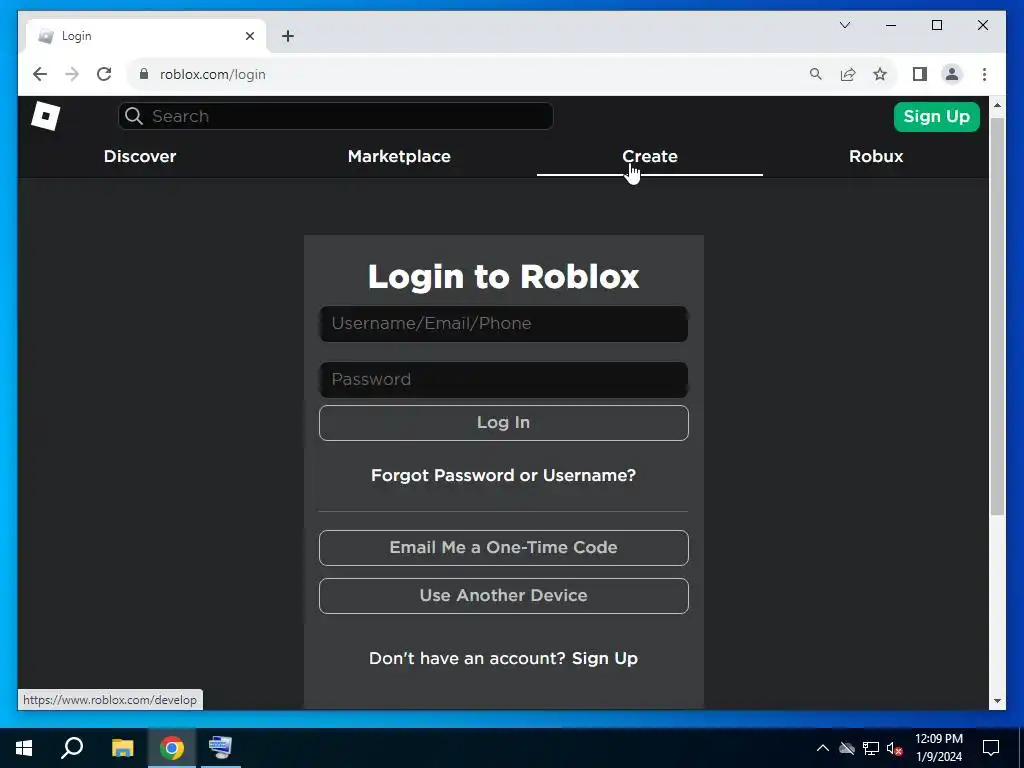Select the Login browser tab
The width and height of the screenshot is (1024, 768).
[146, 36]
